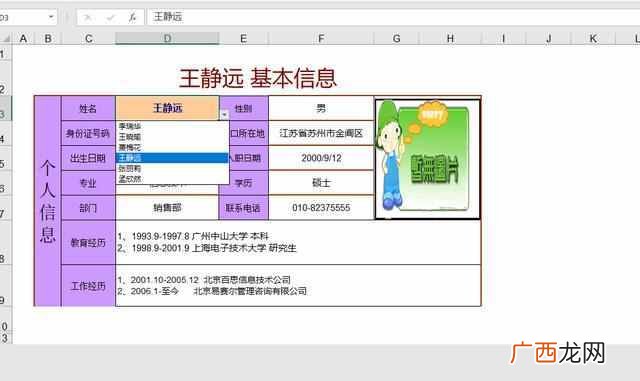
Task: Click the 学历 label cell
Action: pyautogui.click(x=244, y=183)
